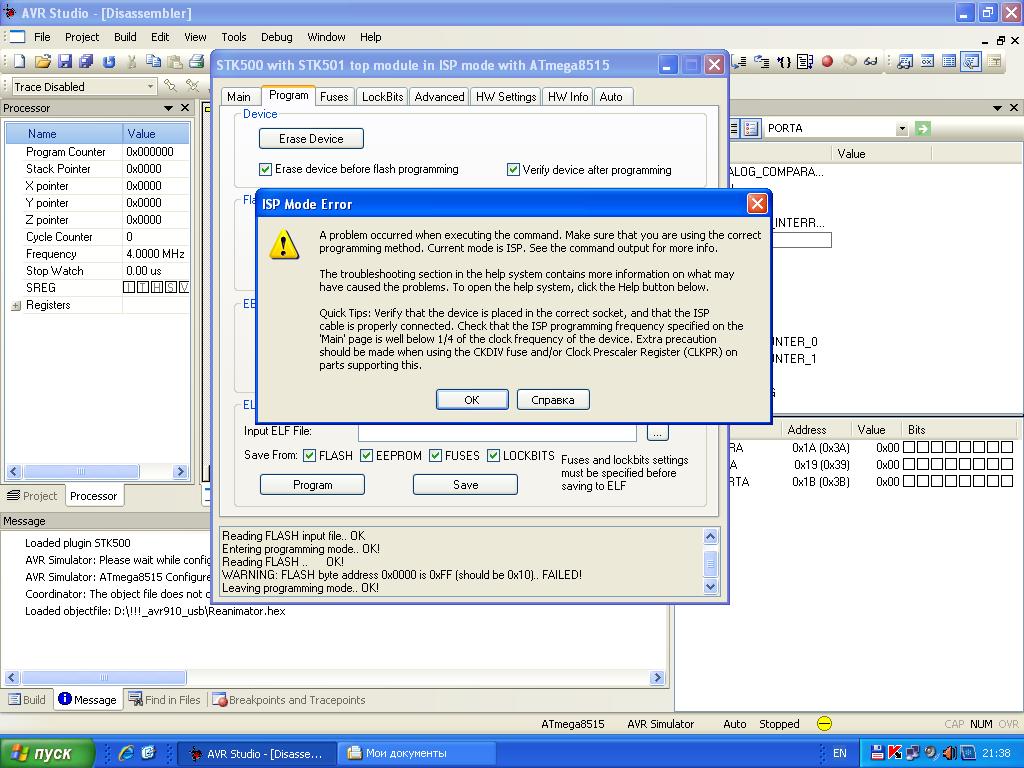Click the Справка help button

(553, 400)
